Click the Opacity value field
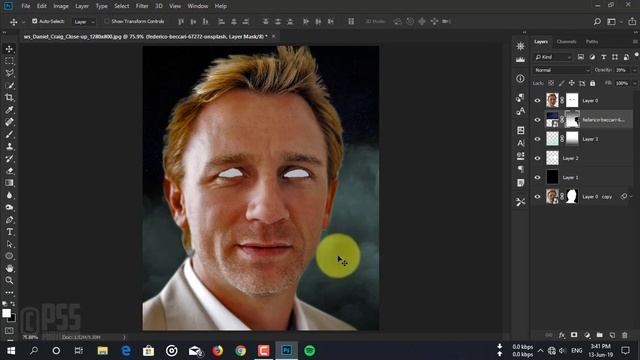 pos(622,70)
